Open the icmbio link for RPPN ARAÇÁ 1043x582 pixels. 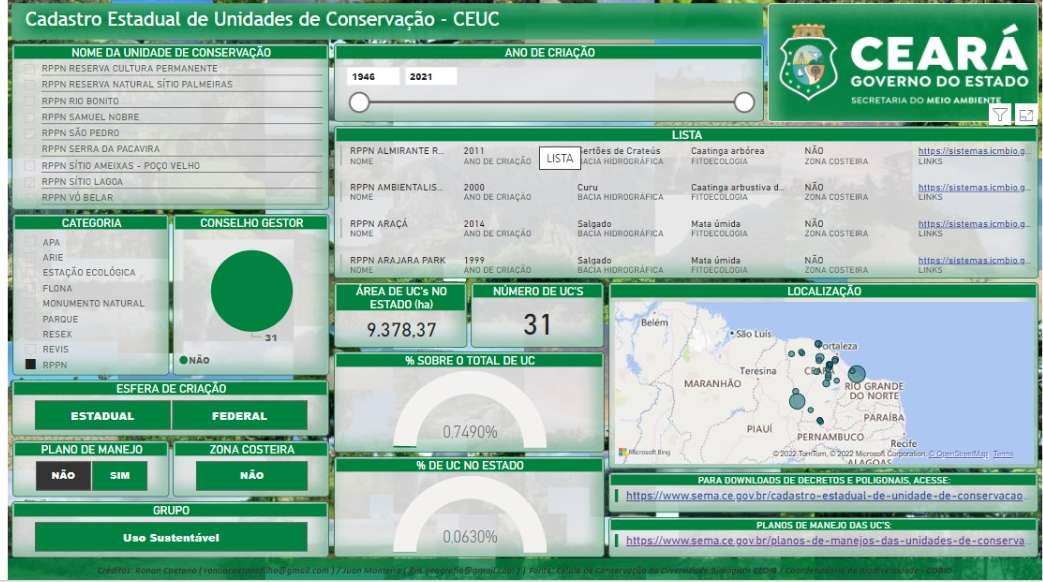coord(974,224)
